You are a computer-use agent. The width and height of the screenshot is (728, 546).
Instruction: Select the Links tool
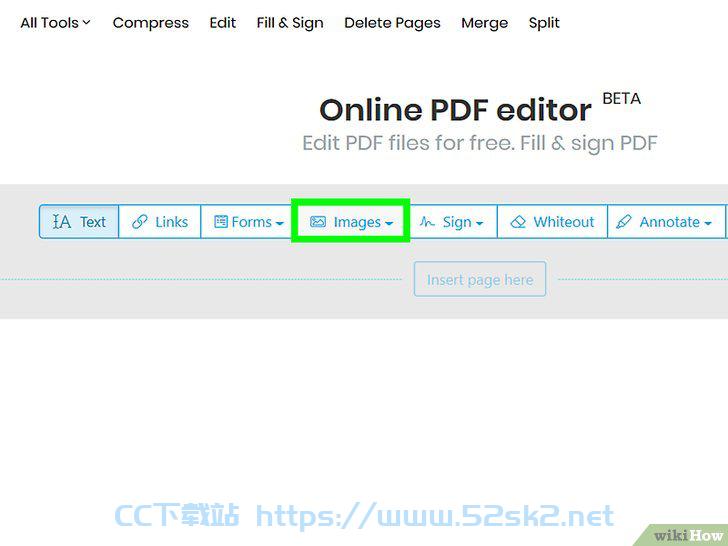[x=160, y=222]
